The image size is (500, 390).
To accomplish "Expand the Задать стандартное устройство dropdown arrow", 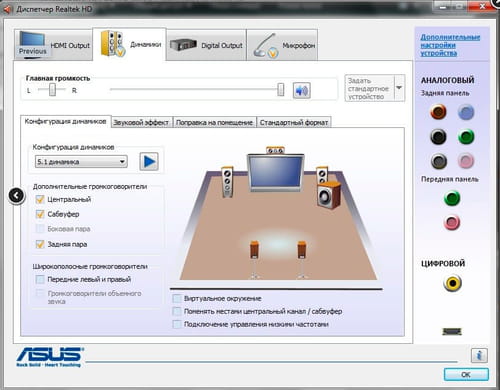I will click(399, 88).
